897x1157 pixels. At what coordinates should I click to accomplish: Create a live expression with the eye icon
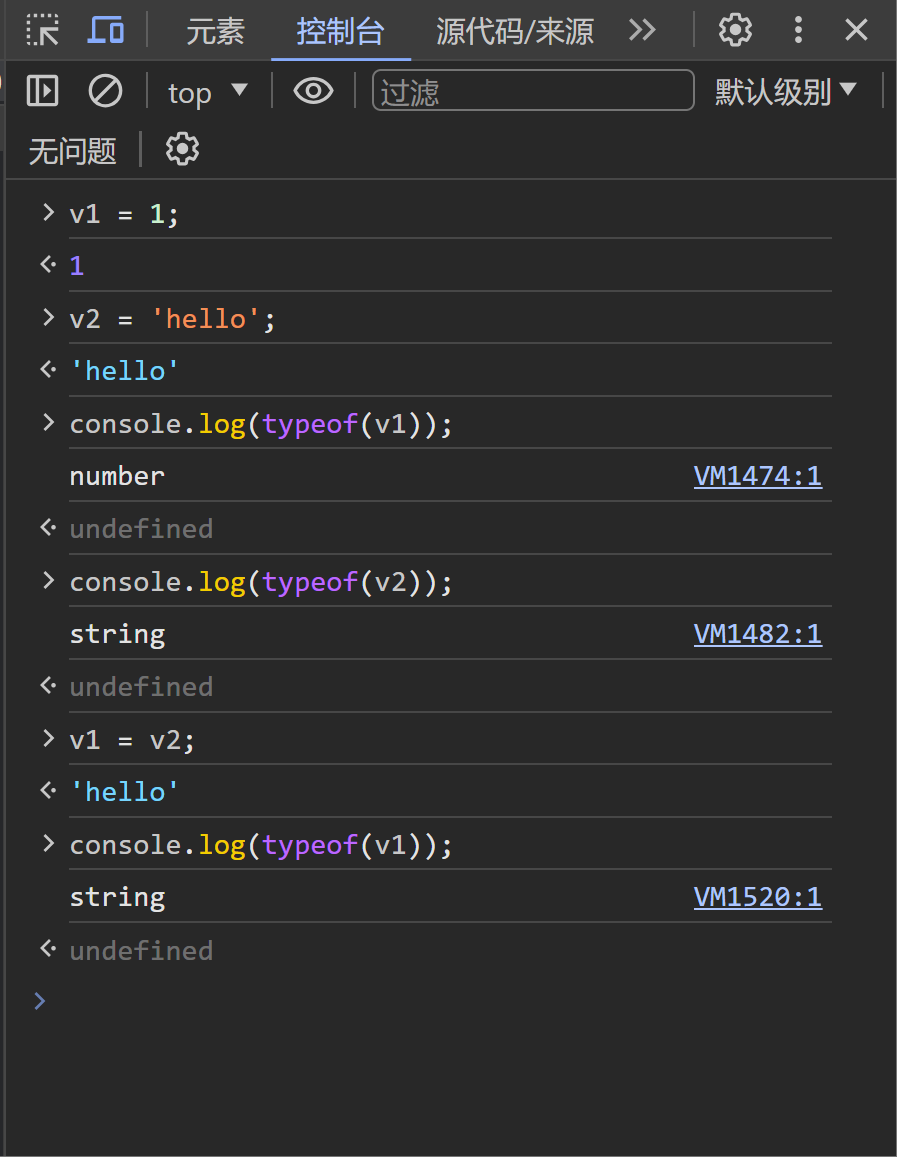[313, 91]
